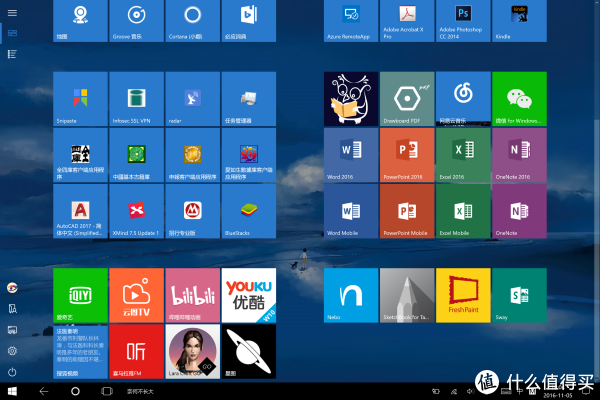Screen dimensions: 600x400
Task: Open the orange cloud TV tile
Action: (136, 295)
